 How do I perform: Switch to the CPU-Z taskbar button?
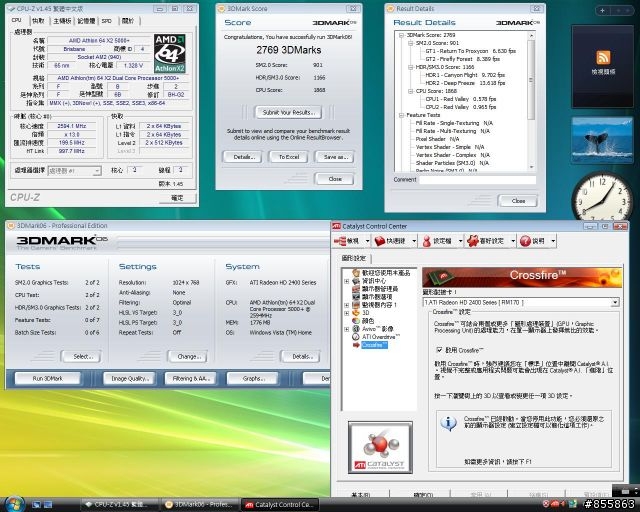coord(120,505)
